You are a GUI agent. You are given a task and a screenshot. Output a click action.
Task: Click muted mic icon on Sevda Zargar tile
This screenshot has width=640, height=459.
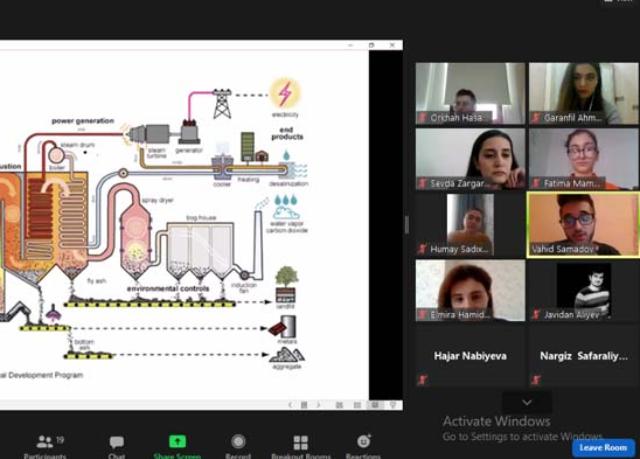point(422,184)
